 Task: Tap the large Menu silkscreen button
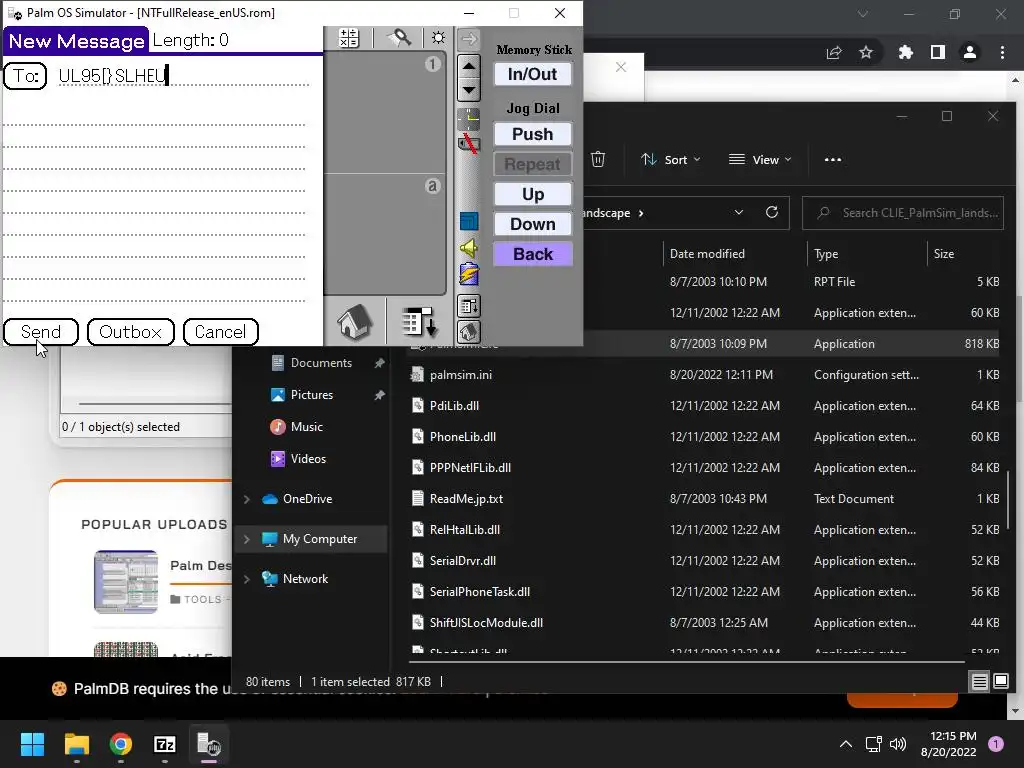tap(419, 322)
